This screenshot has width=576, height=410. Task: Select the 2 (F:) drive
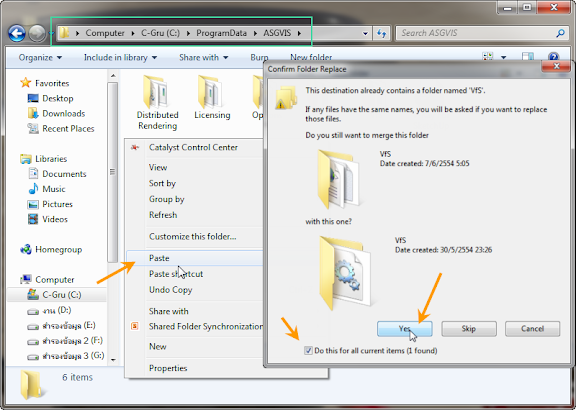pos(72,341)
